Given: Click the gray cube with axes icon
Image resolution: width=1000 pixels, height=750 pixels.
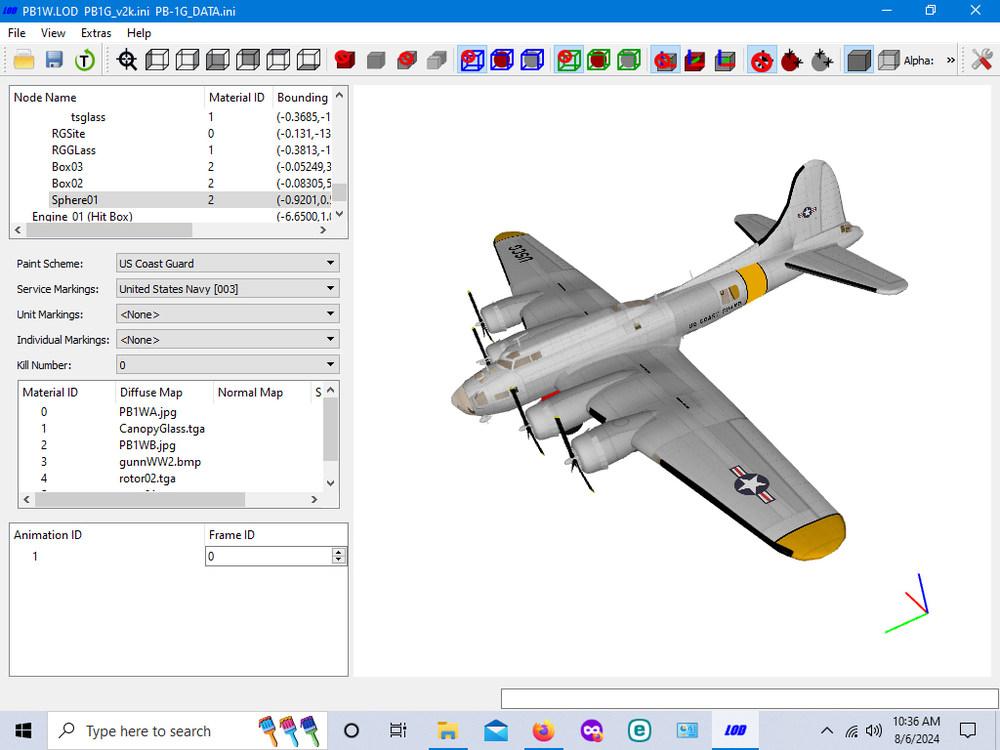Looking at the screenshot, I should [x=725, y=61].
